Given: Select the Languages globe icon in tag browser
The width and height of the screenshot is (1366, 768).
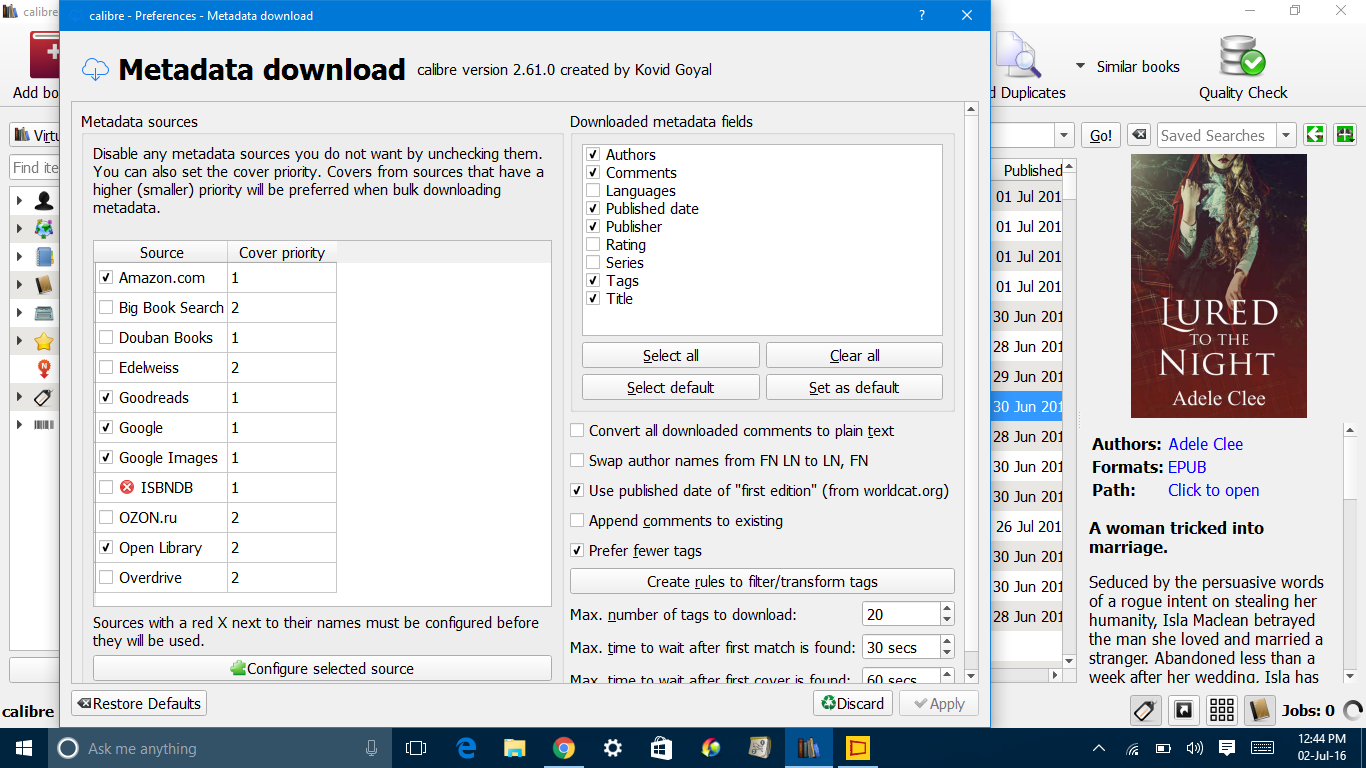Looking at the screenshot, I should (x=43, y=229).
